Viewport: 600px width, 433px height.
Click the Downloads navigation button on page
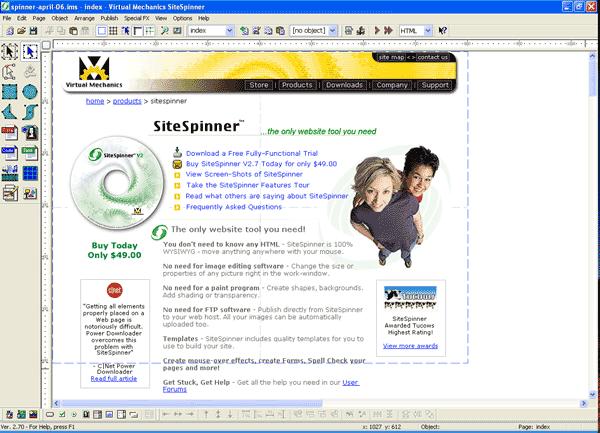coord(344,85)
